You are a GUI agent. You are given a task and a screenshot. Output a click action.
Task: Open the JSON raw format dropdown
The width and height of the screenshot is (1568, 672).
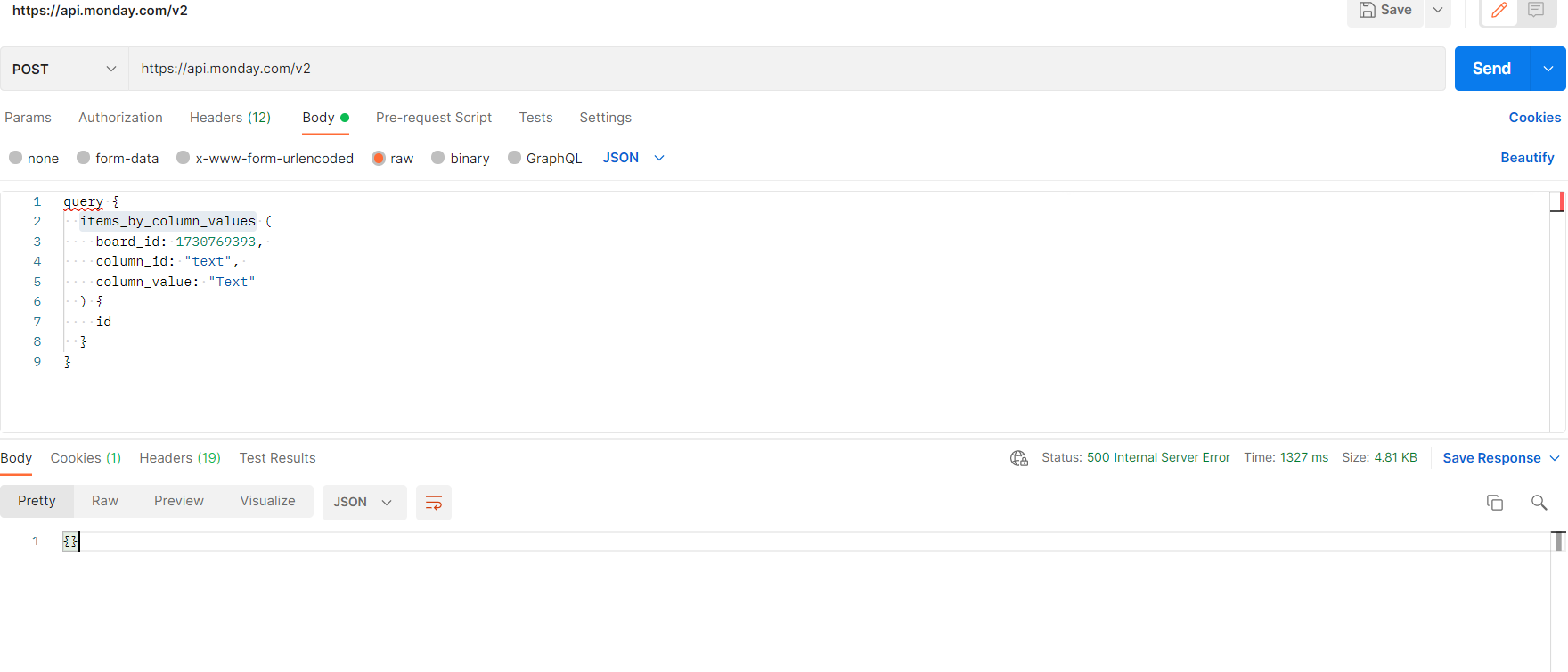pyautogui.click(x=633, y=158)
